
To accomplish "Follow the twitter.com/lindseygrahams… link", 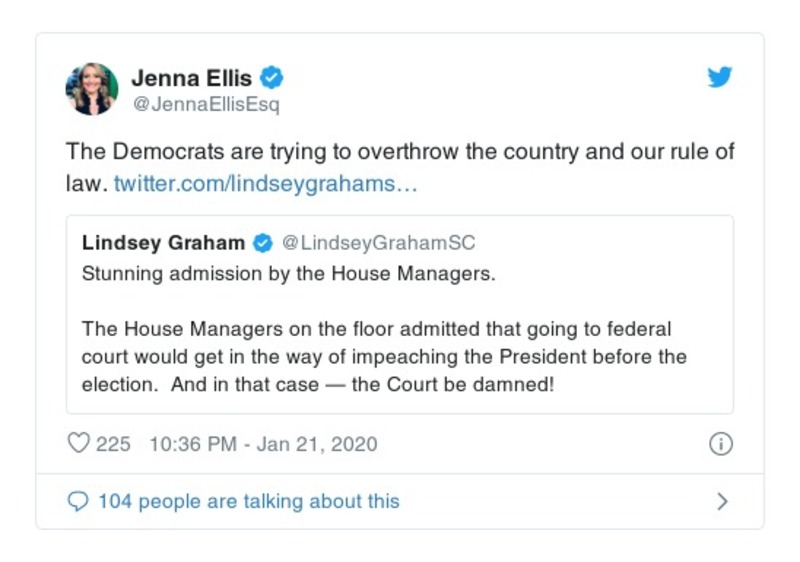I will pyautogui.click(x=265, y=184).
